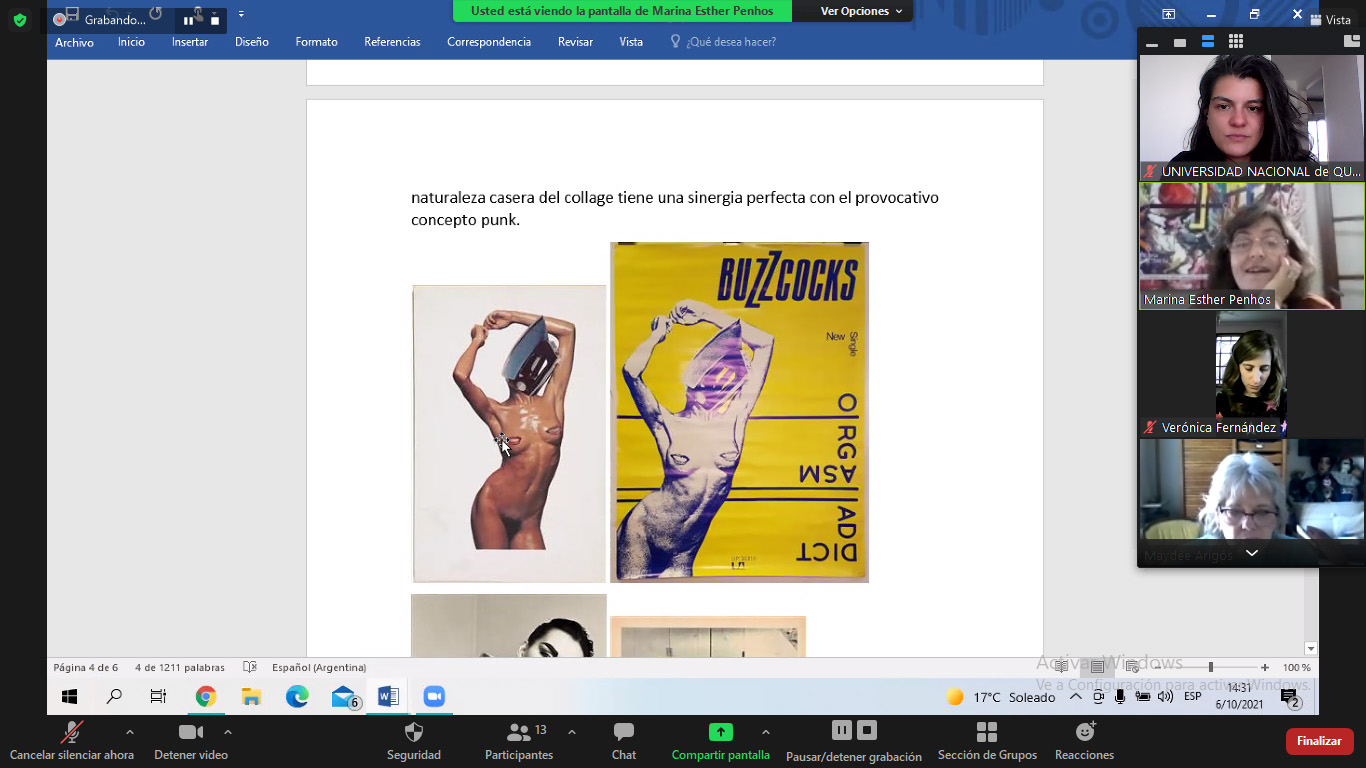Screen dimensions: 1366x768
Task: Click the Word icon in the taskbar
Action: click(388, 697)
